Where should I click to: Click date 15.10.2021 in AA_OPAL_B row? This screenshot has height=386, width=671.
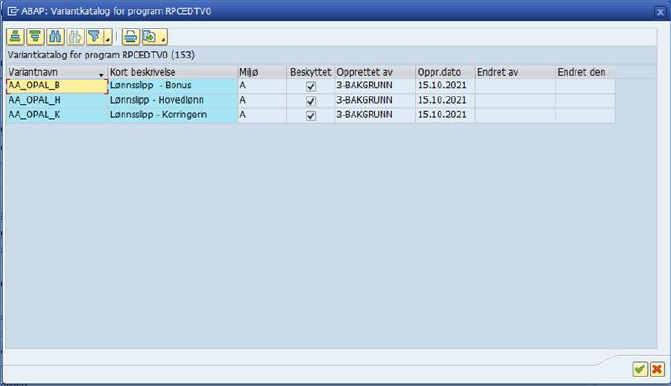click(x=445, y=86)
